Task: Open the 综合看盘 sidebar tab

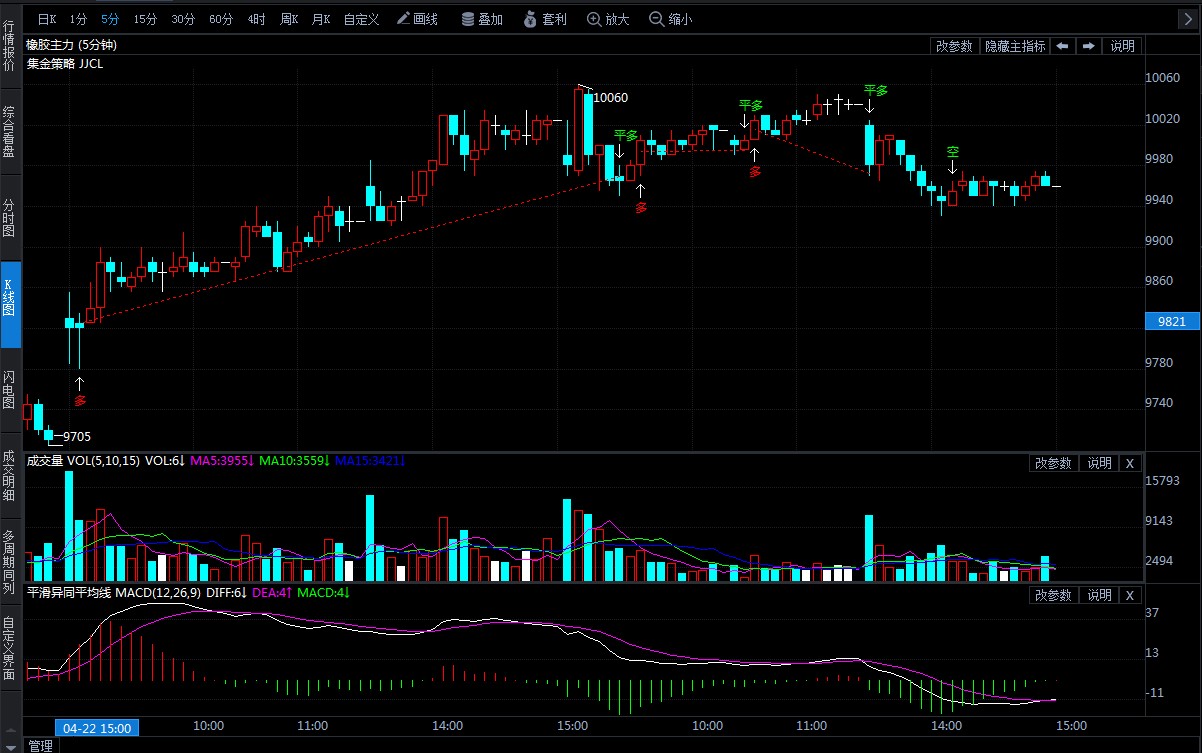Action: tap(10, 130)
